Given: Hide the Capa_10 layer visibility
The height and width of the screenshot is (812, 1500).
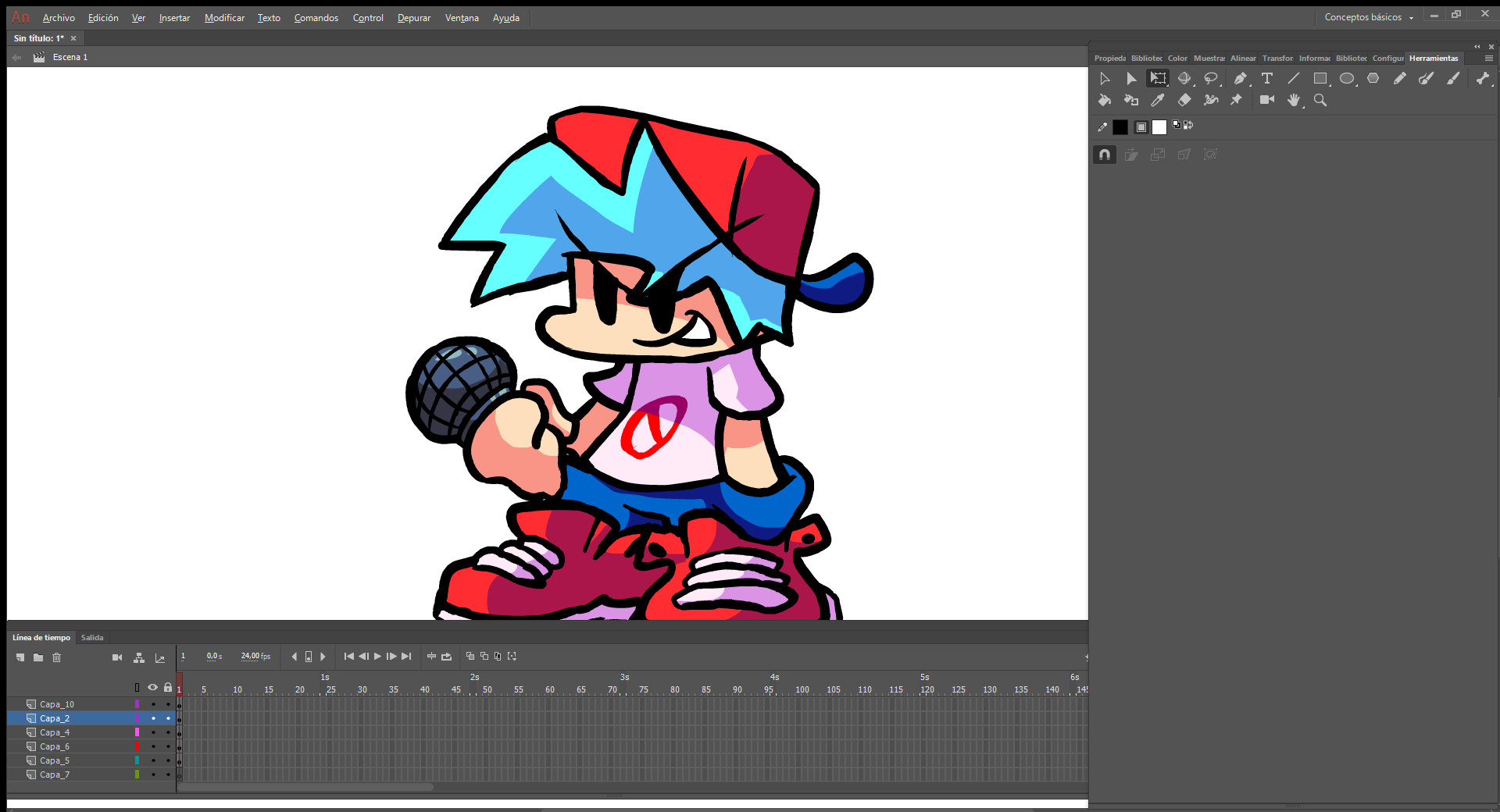Looking at the screenshot, I should pos(152,703).
